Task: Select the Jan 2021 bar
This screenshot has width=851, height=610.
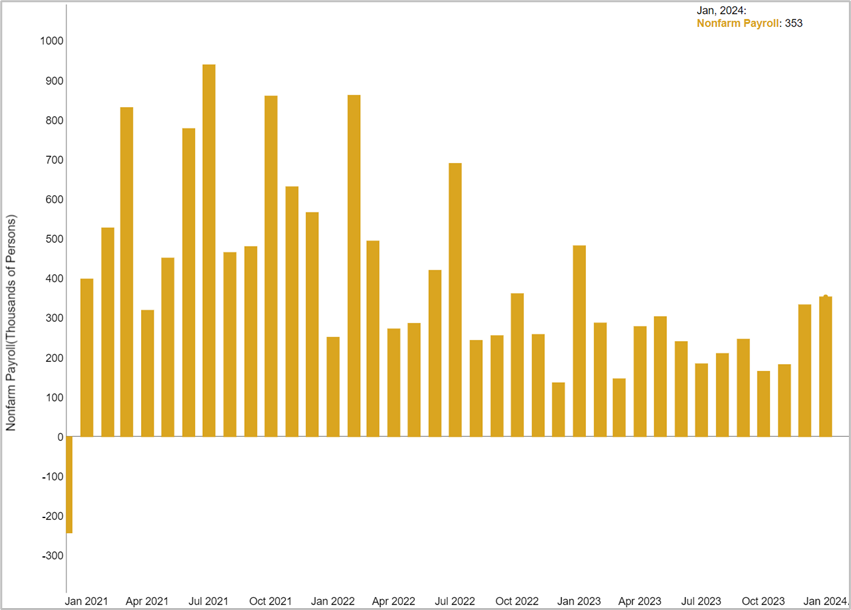Action: click(87, 358)
